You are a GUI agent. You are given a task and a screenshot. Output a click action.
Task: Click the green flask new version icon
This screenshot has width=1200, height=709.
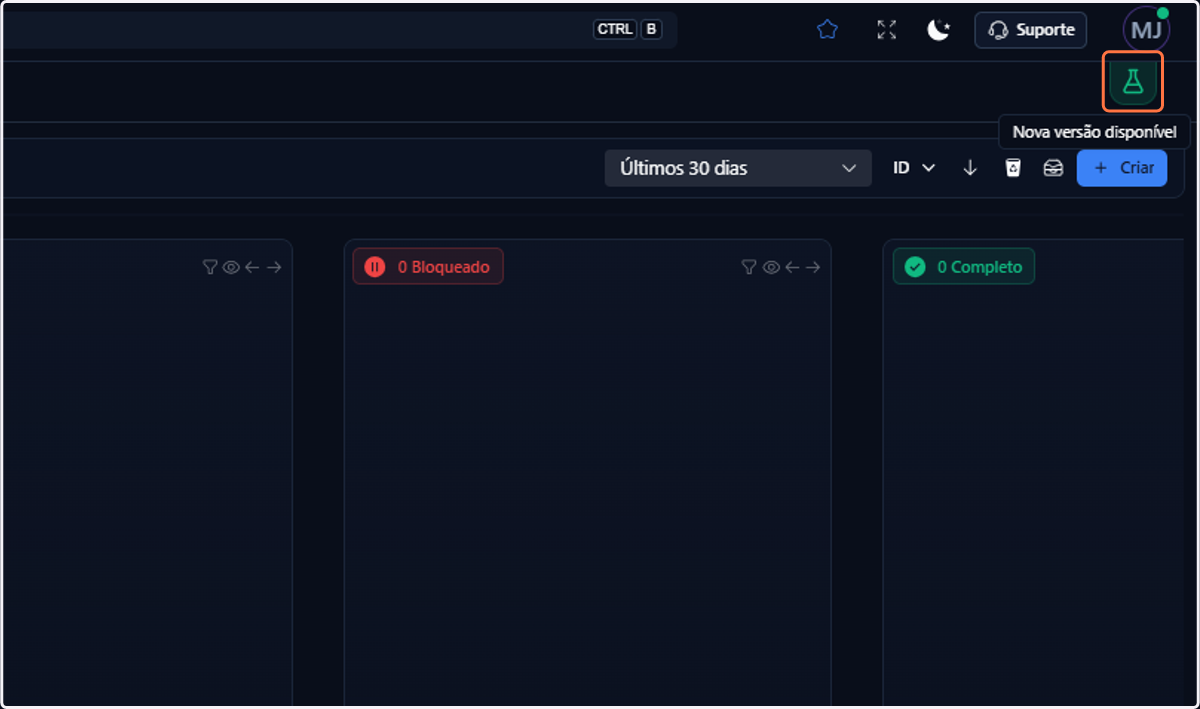coord(1133,81)
